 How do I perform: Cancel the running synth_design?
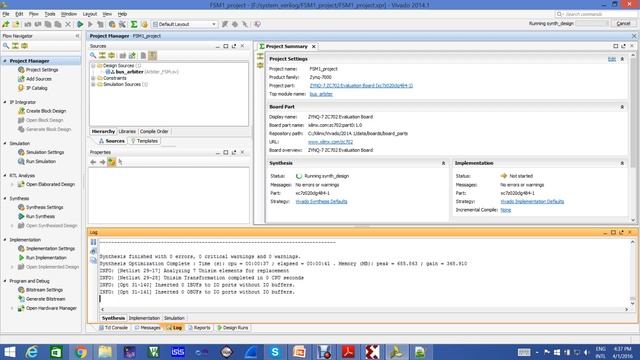pyautogui.click(x=623, y=24)
